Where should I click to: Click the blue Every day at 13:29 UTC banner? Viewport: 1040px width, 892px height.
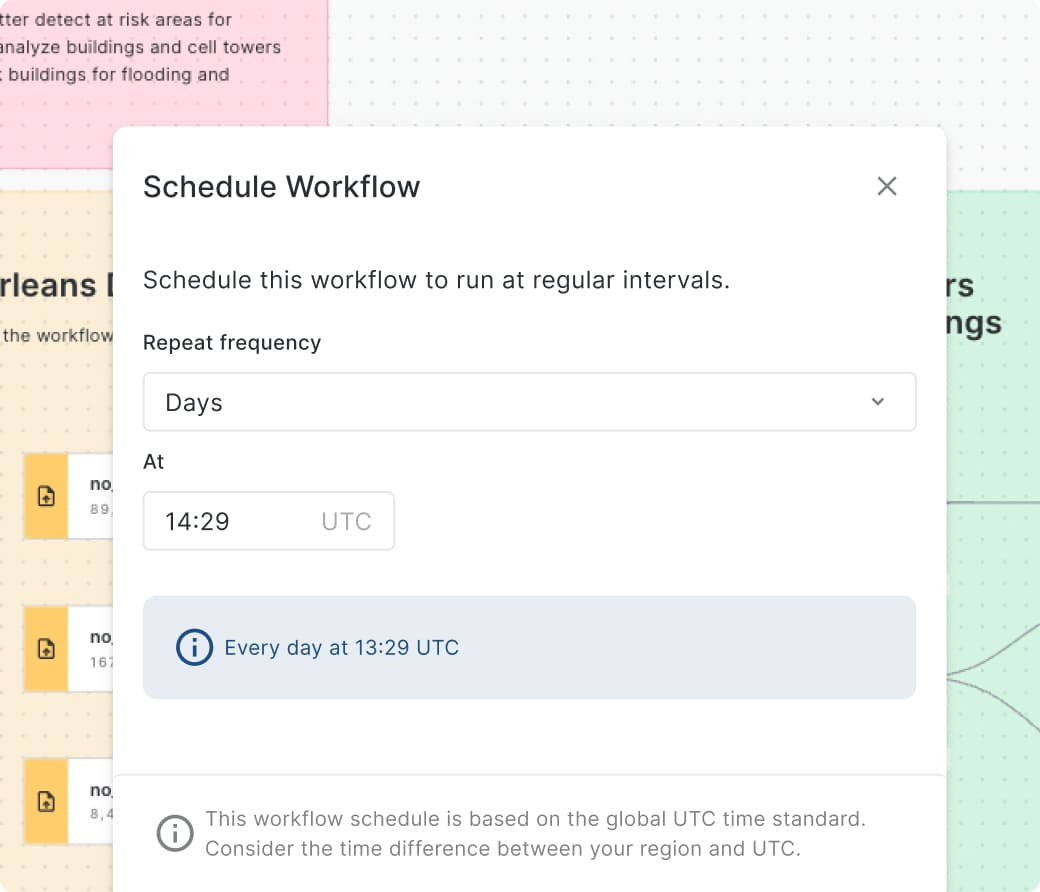click(529, 647)
